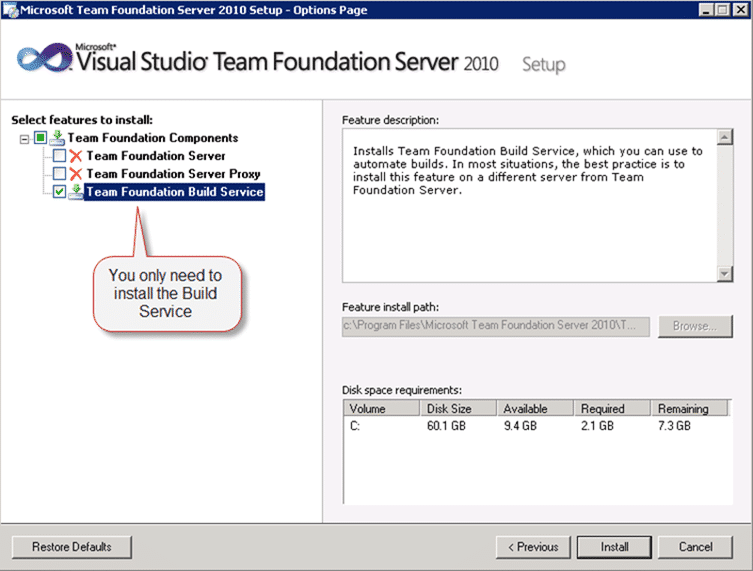Click the Required column header
This screenshot has height=571, width=753.
[x=612, y=408]
